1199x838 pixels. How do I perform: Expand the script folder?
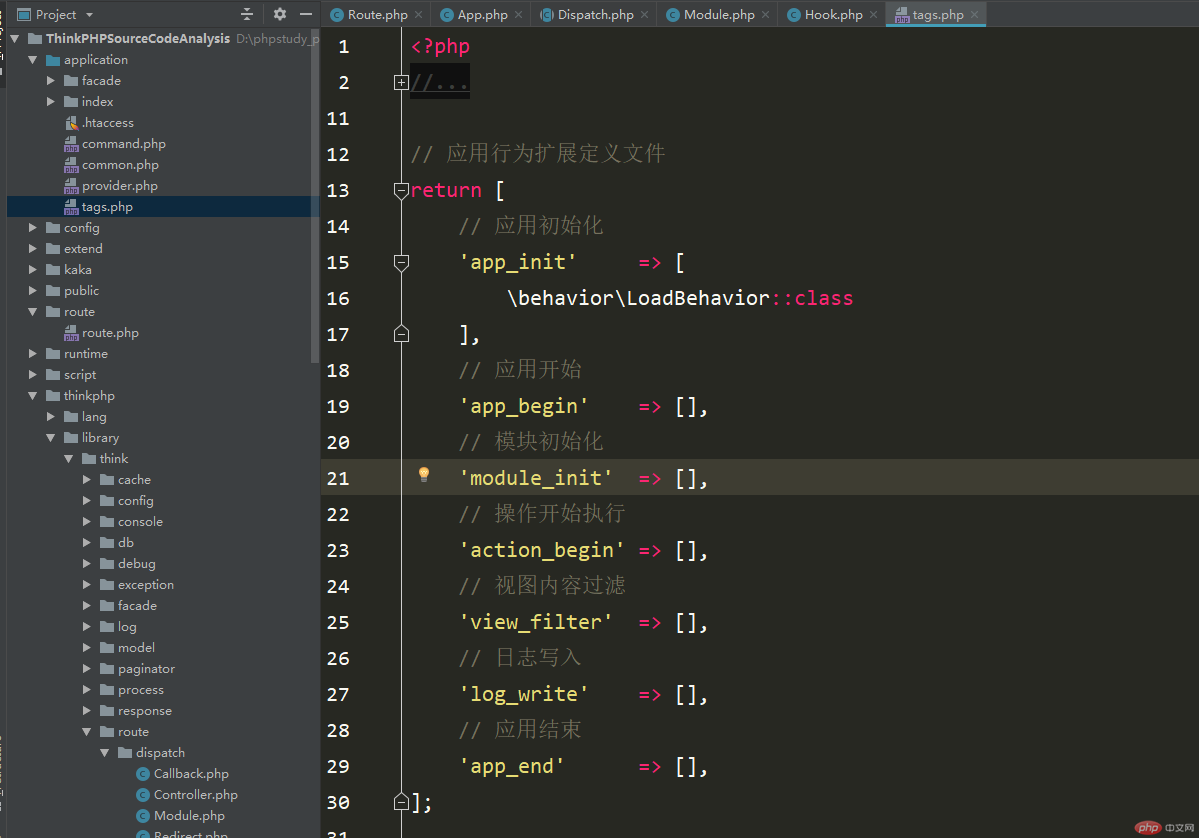(32, 375)
